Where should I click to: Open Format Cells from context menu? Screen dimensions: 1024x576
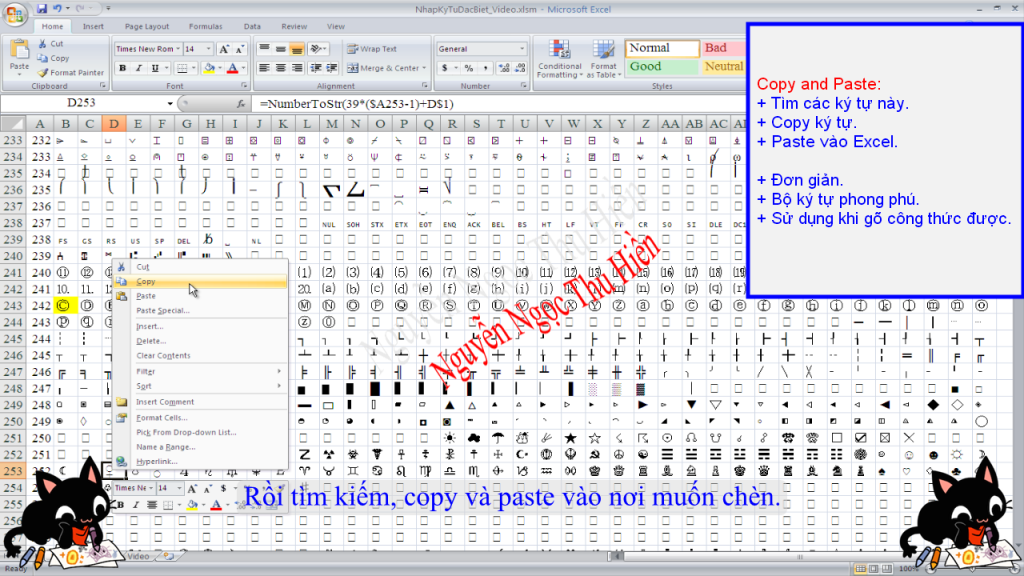(x=200, y=418)
